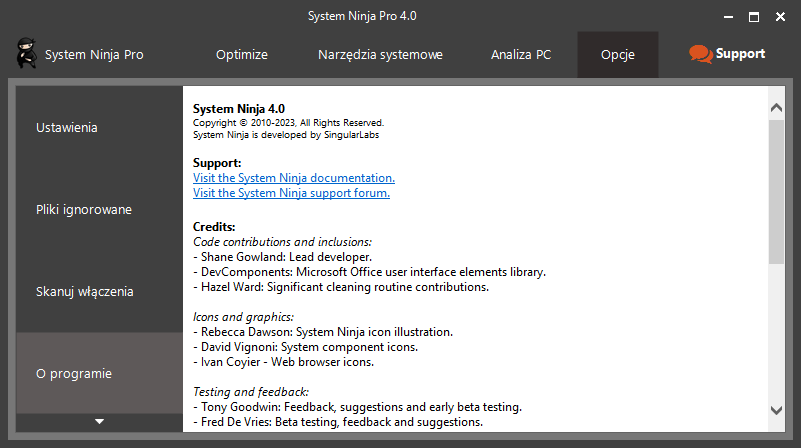Image resolution: width=801 pixels, height=448 pixels.
Task: Click the orange Support chat bubble icon
Action: pyautogui.click(x=700, y=54)
